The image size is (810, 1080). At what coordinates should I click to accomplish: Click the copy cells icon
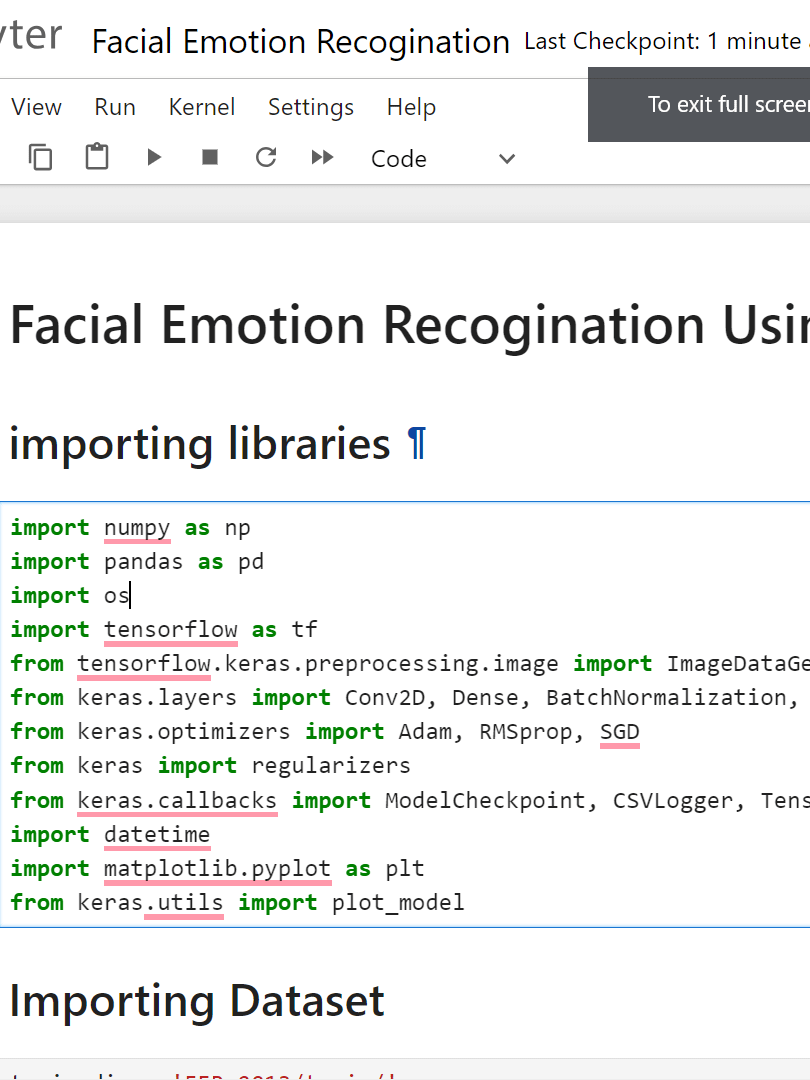[41, 158]
